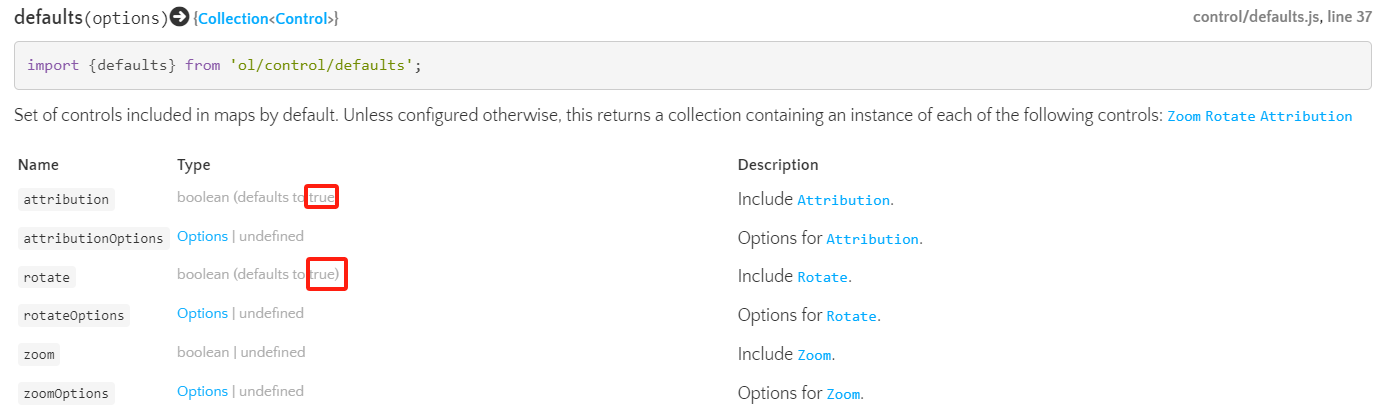Open the control/defaults.js line 37 source link

click(1282, 17)
